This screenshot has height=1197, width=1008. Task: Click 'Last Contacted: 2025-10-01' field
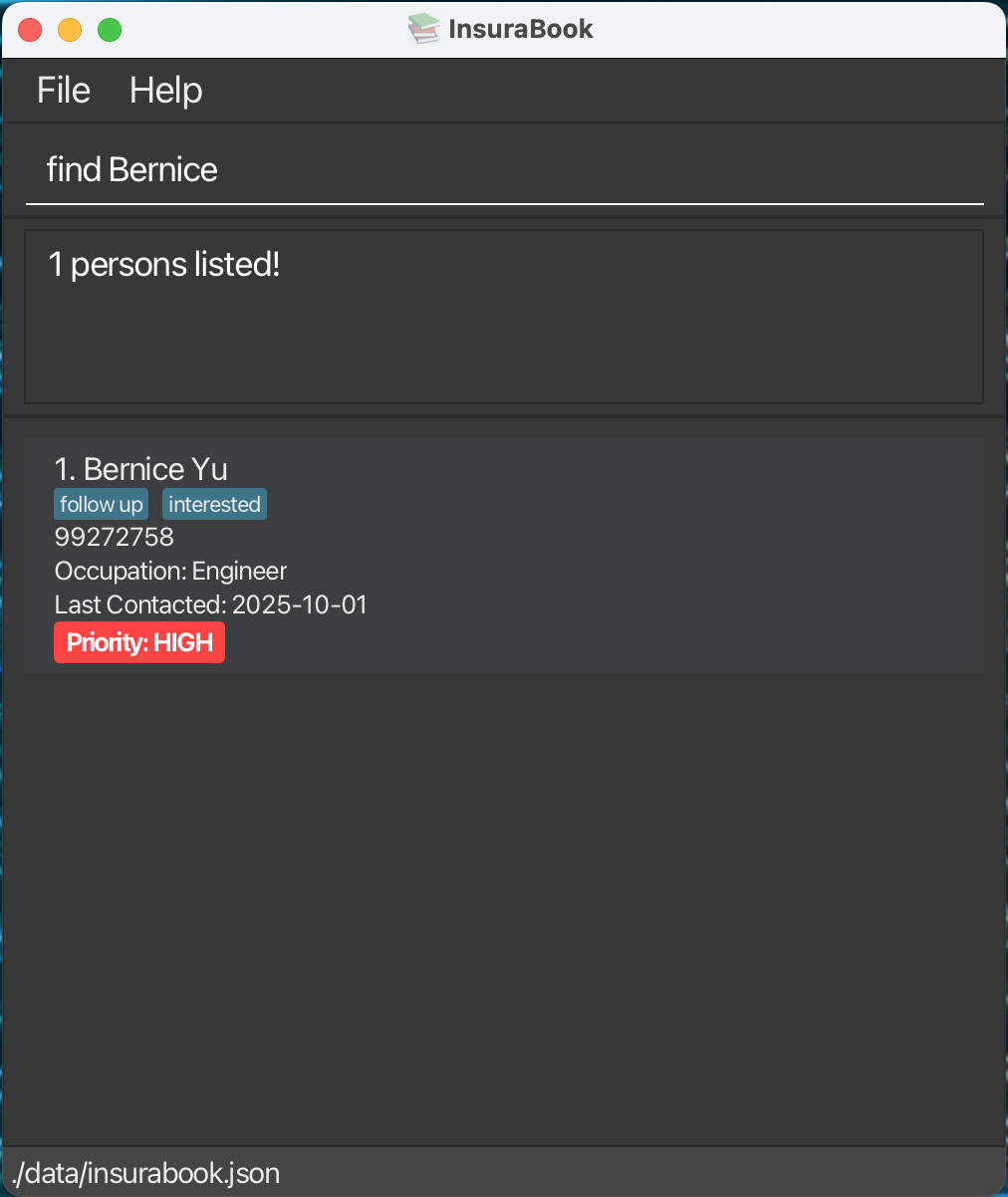click(210, 604)
